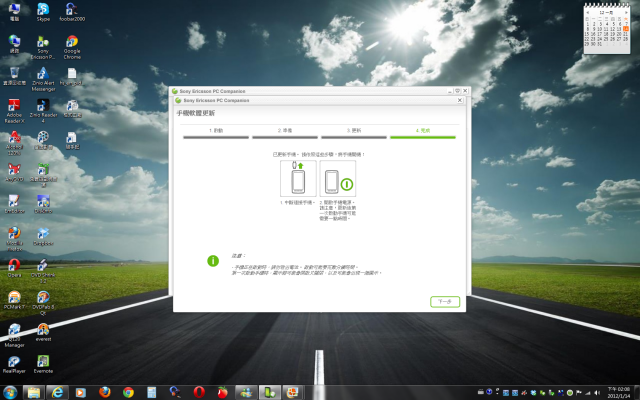Open Windows Media Player taskbar icon

tap(81, 392)
